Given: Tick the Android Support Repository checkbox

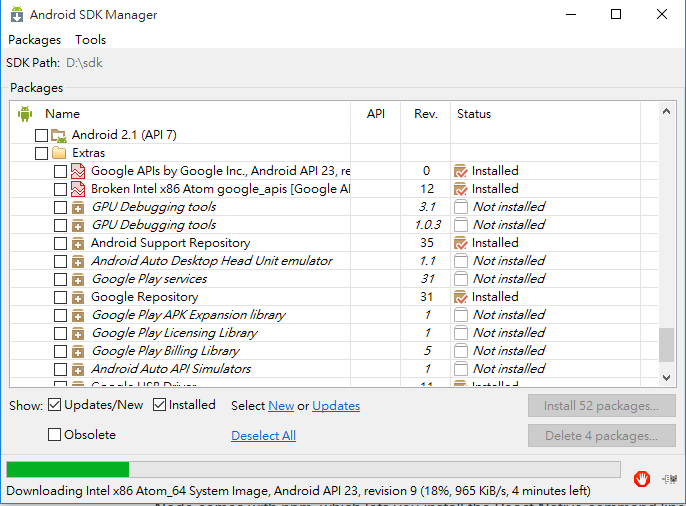Looking at the screenshot, I should pos(60,243).
